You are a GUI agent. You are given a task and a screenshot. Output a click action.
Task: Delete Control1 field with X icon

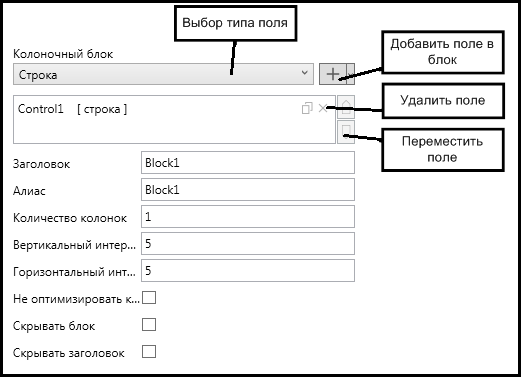pos(323,108)
